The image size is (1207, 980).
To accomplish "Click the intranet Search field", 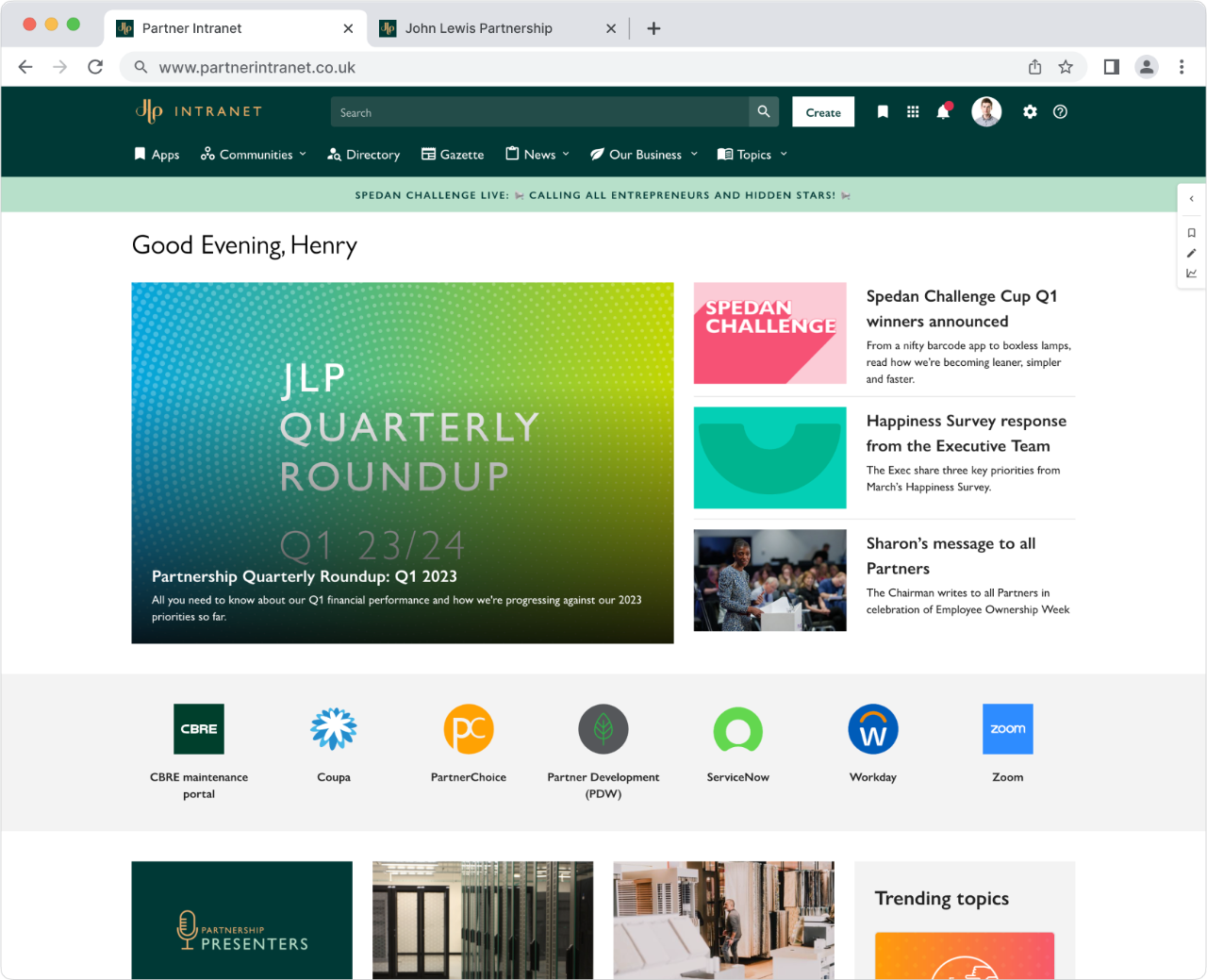I will point(540,111).
